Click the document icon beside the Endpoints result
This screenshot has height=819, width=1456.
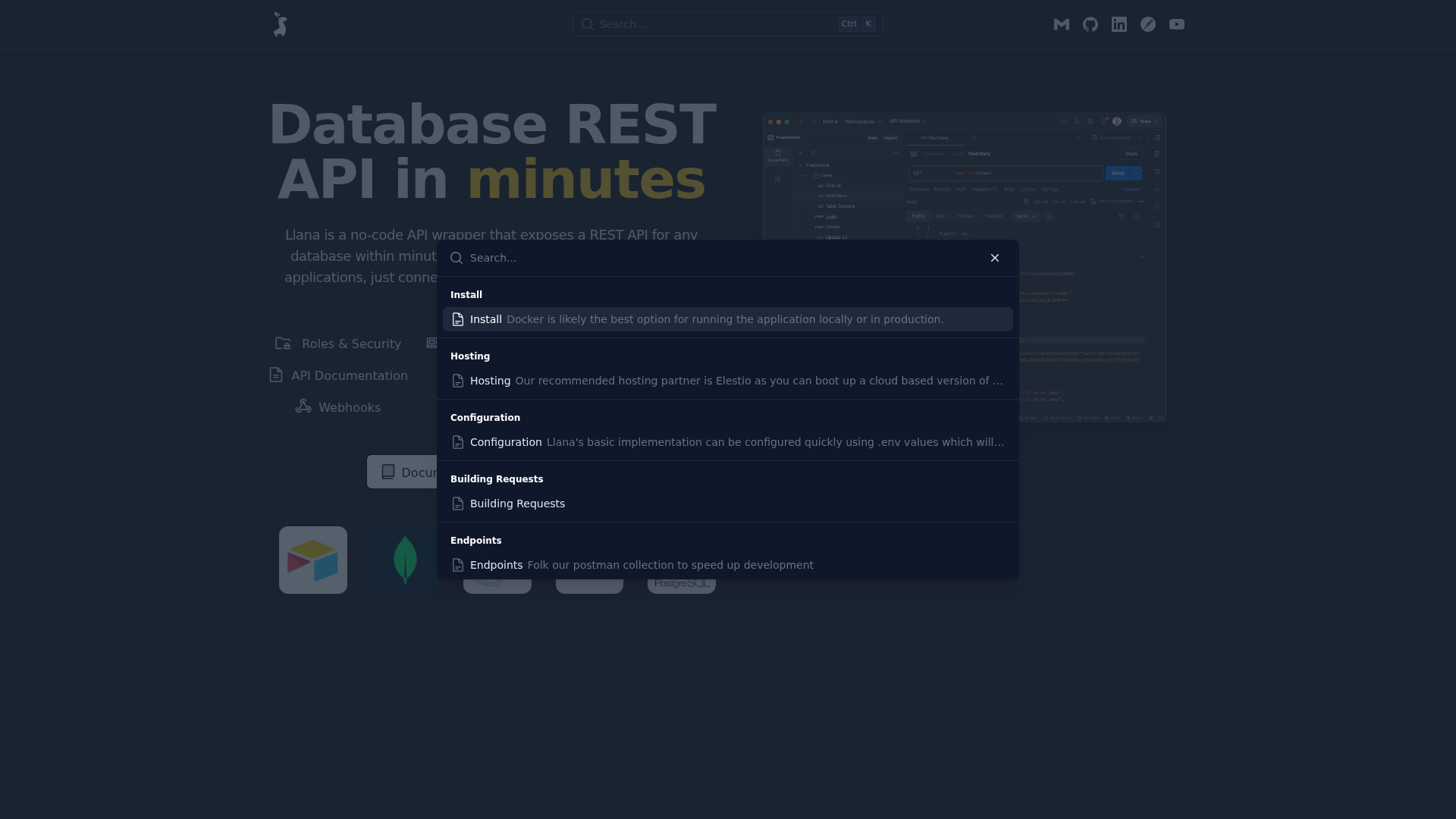(458, 565)
